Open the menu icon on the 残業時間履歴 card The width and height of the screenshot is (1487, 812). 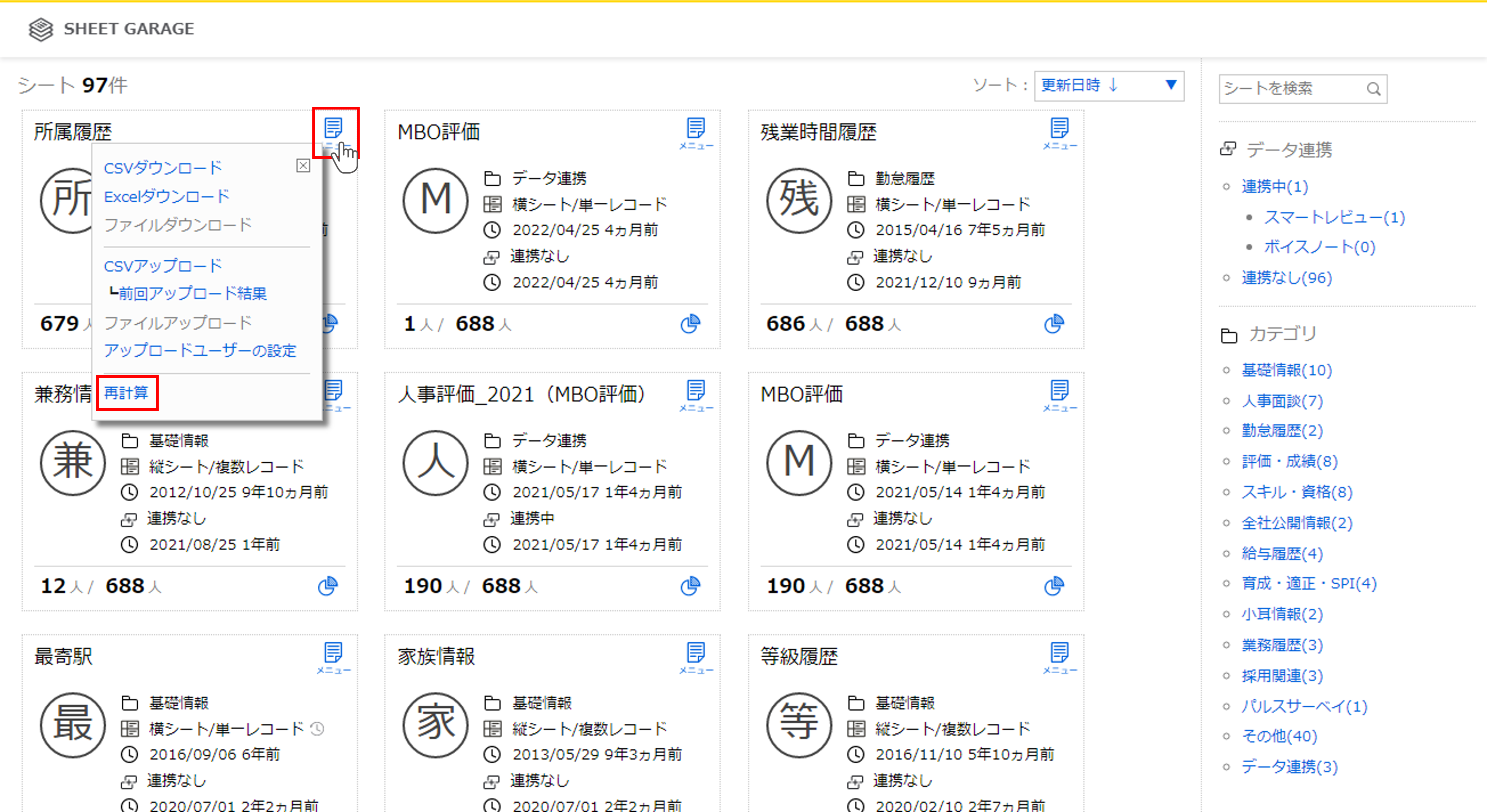[1060, 133]
